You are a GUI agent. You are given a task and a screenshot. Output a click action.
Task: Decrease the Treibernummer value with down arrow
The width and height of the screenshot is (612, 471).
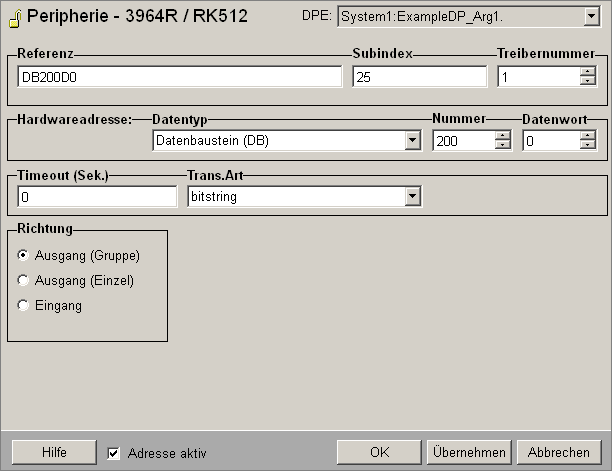coord(587,81)
